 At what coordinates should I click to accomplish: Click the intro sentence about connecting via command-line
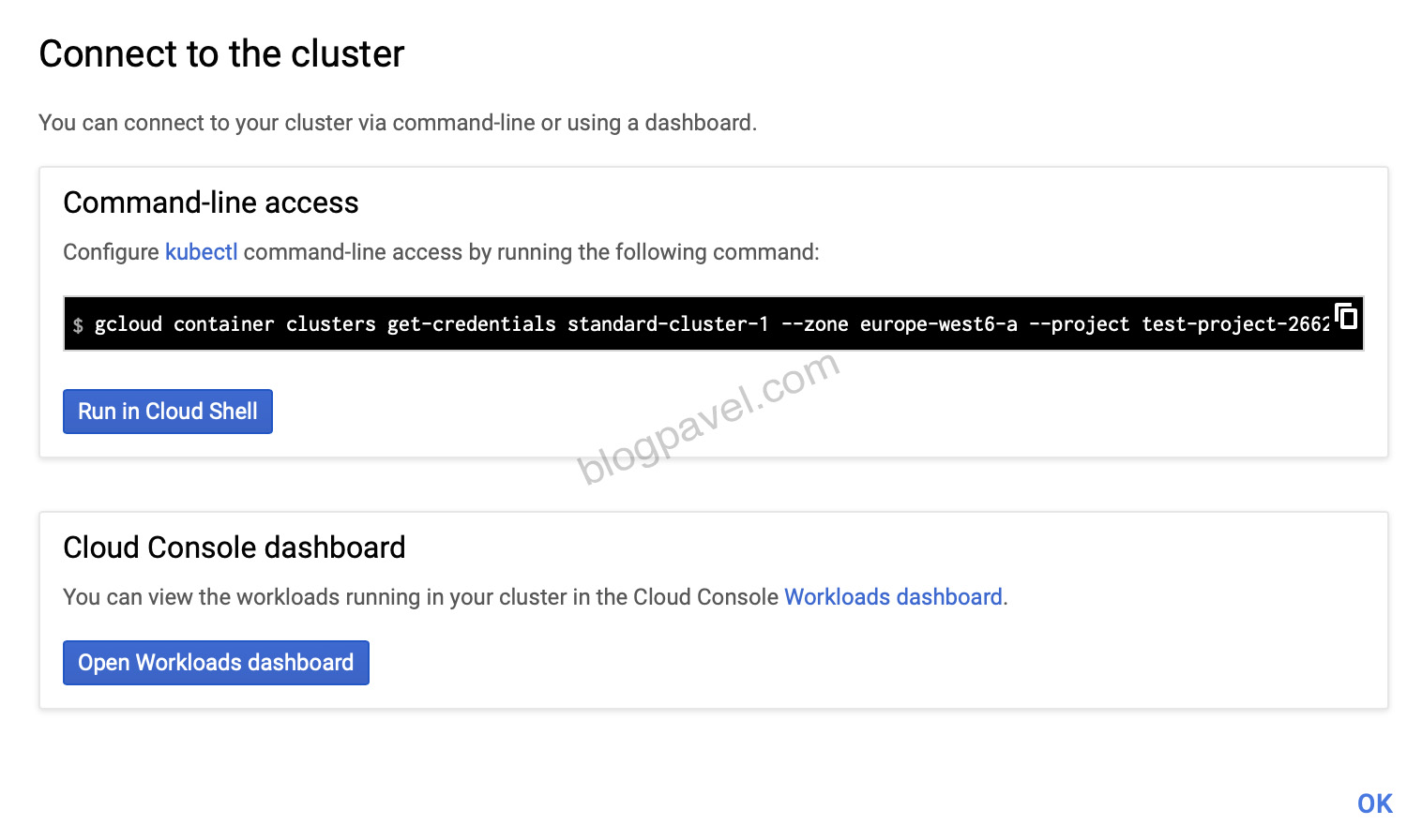[398, 123]
